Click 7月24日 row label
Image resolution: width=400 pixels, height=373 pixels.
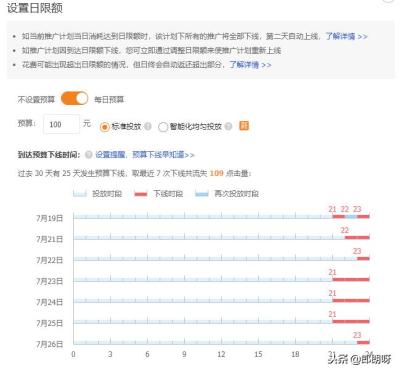pyautogui.click(x=50, y=302)
